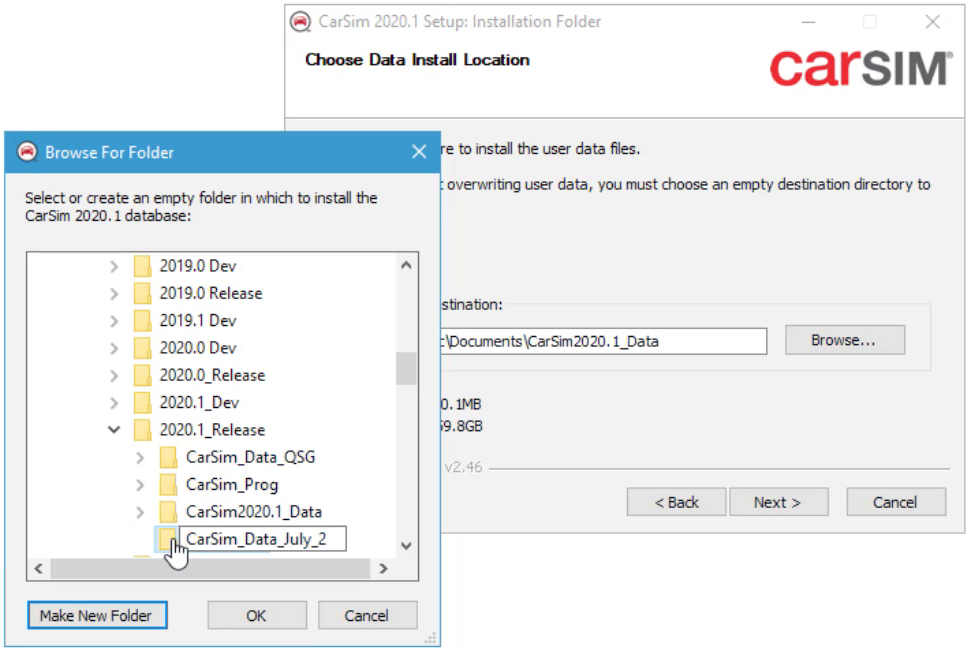Click the CarSim icon in Setup window title bar
Image resolution: width=971 pixels, height=650 pixels.
(300, 22)
